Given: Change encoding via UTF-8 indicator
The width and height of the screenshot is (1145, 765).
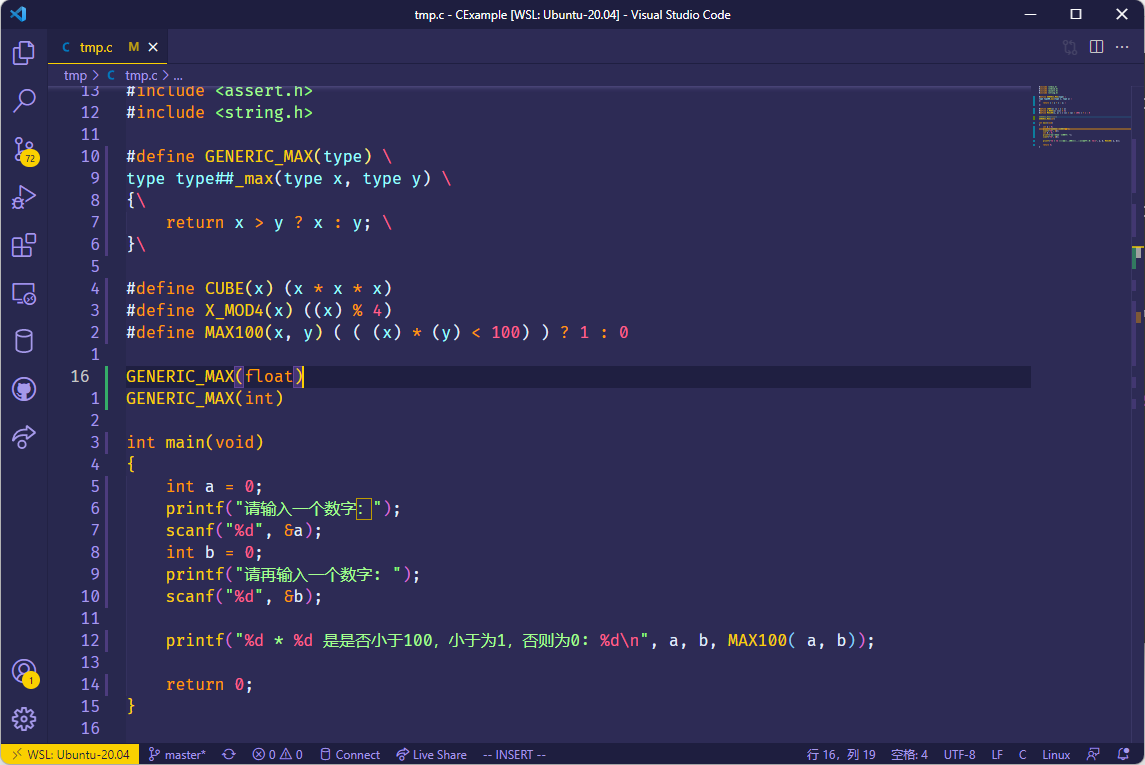Looking at the screenshot, I should pyautogui.click(x=959, y=754).
